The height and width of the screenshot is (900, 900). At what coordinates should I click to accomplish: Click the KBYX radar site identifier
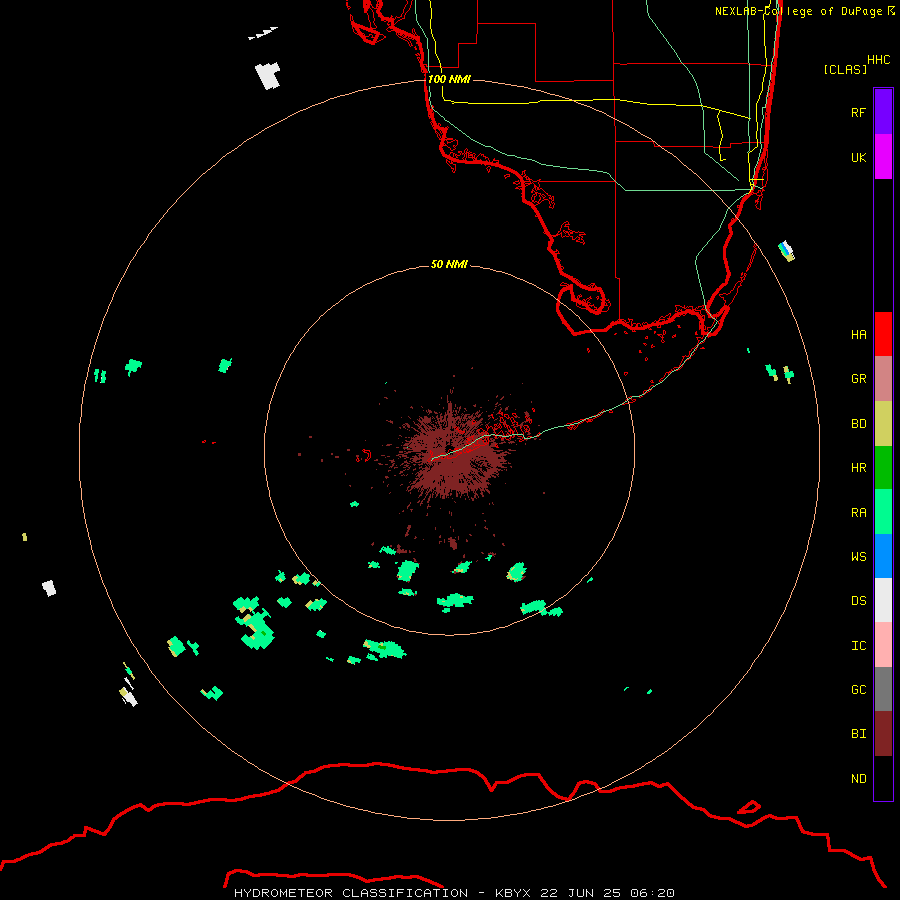point(513,893)
